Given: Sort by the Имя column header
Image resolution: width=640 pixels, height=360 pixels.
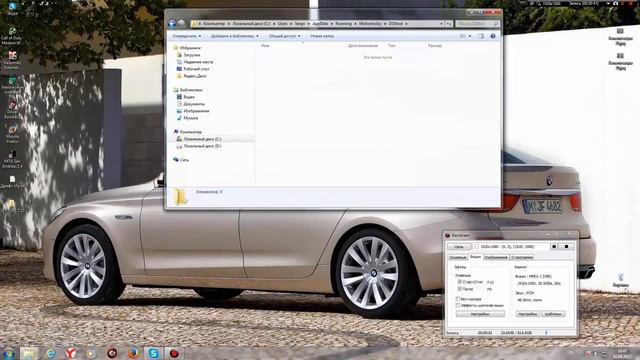Looking at the screenshot, I should (265, 46).
